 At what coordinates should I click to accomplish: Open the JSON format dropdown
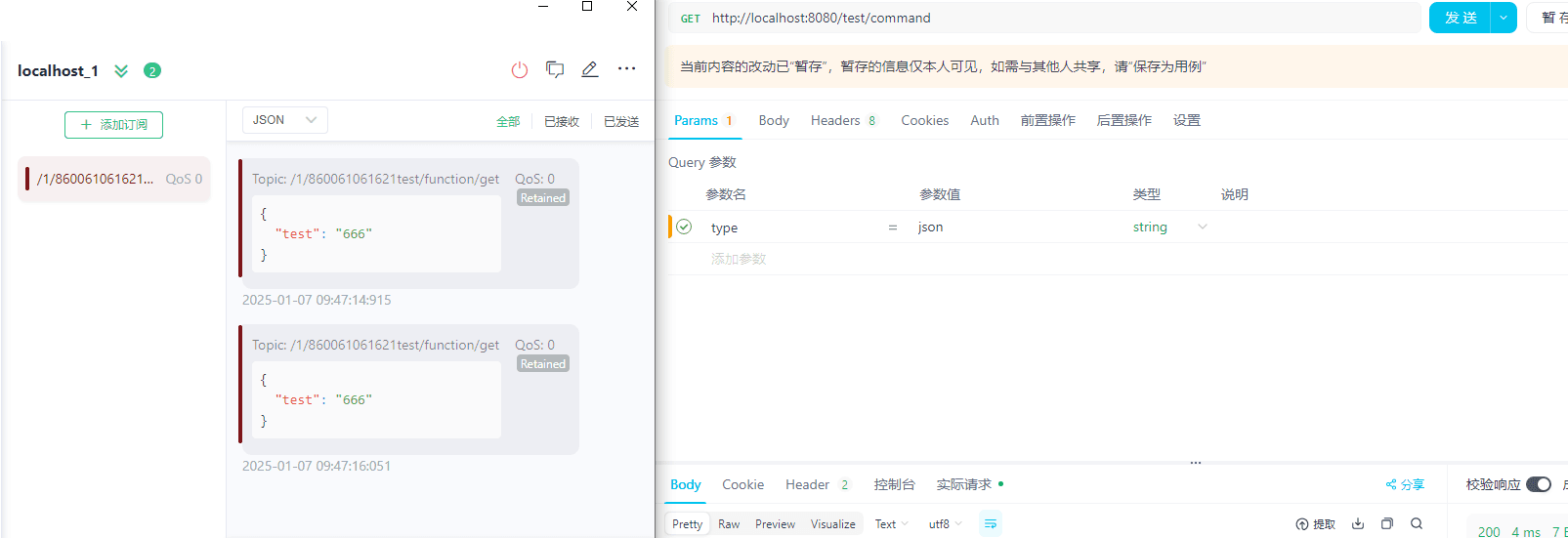tap(284, 120)
